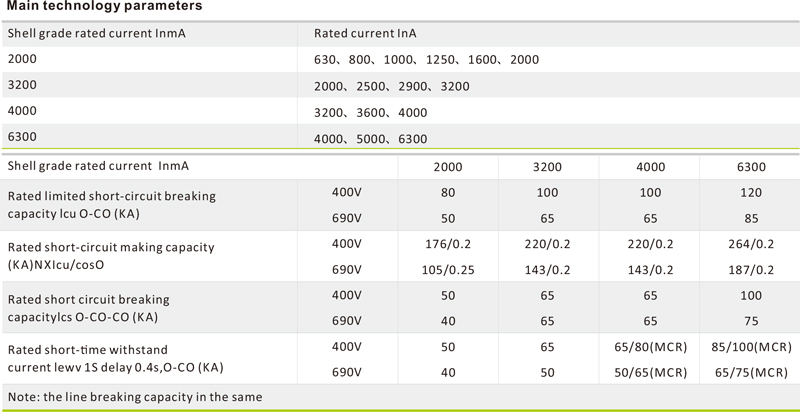Select the "4000、5000、6300" rated current cell

(370, 139)
